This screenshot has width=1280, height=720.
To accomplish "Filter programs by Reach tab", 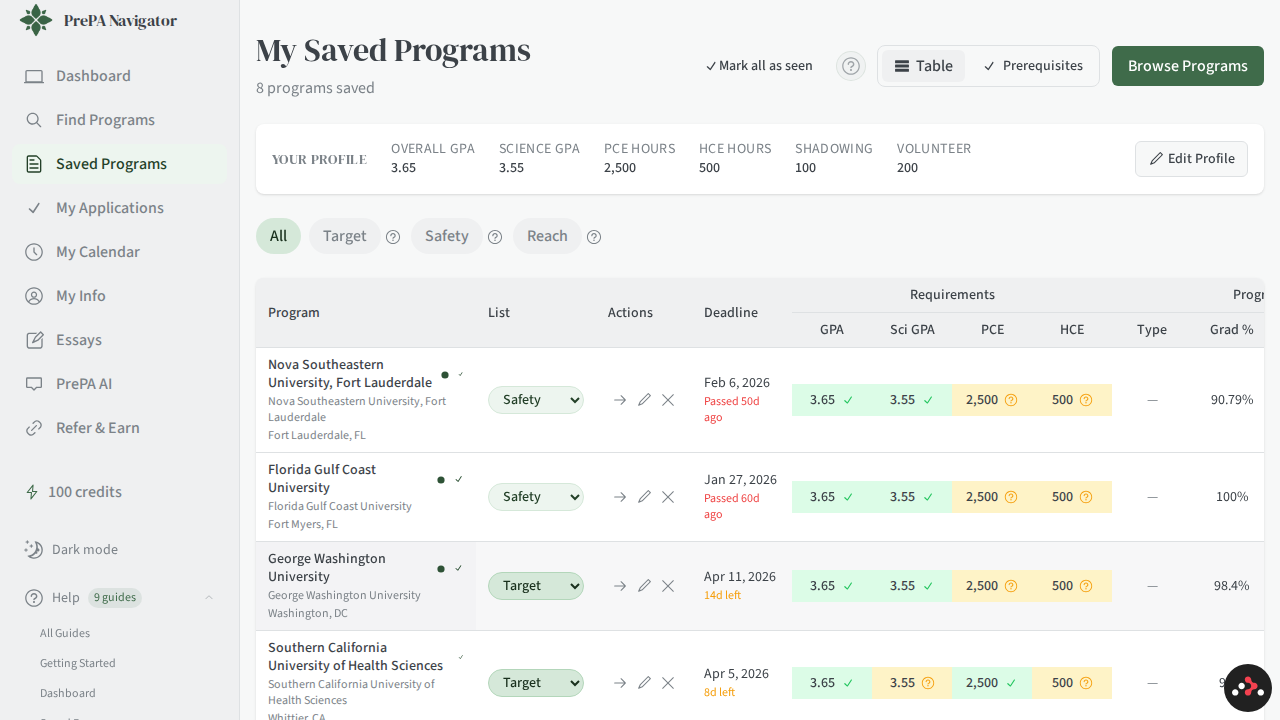I will (547, 236).
